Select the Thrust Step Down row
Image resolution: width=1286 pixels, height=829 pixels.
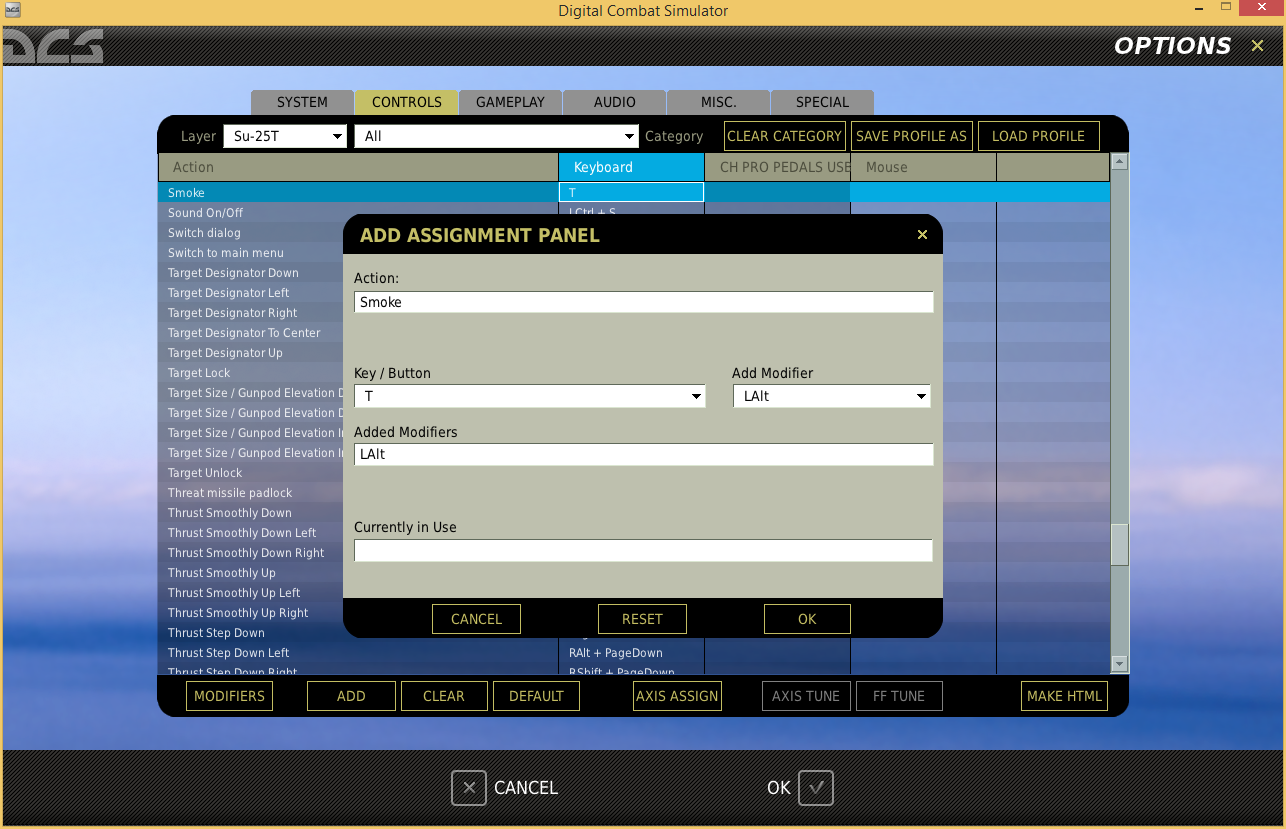(x=250, y=633)
